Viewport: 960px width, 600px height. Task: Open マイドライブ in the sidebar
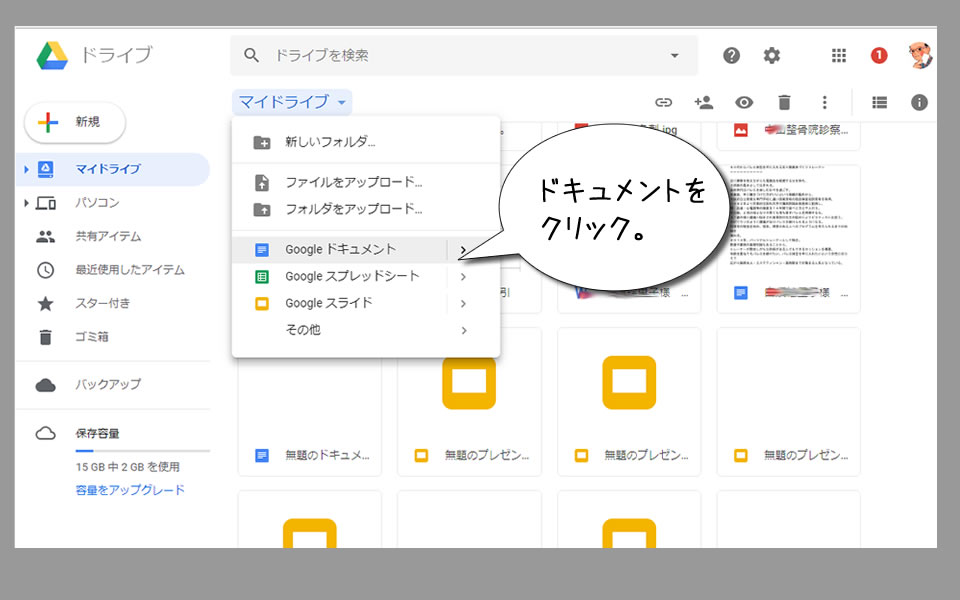tap(113, 169)
